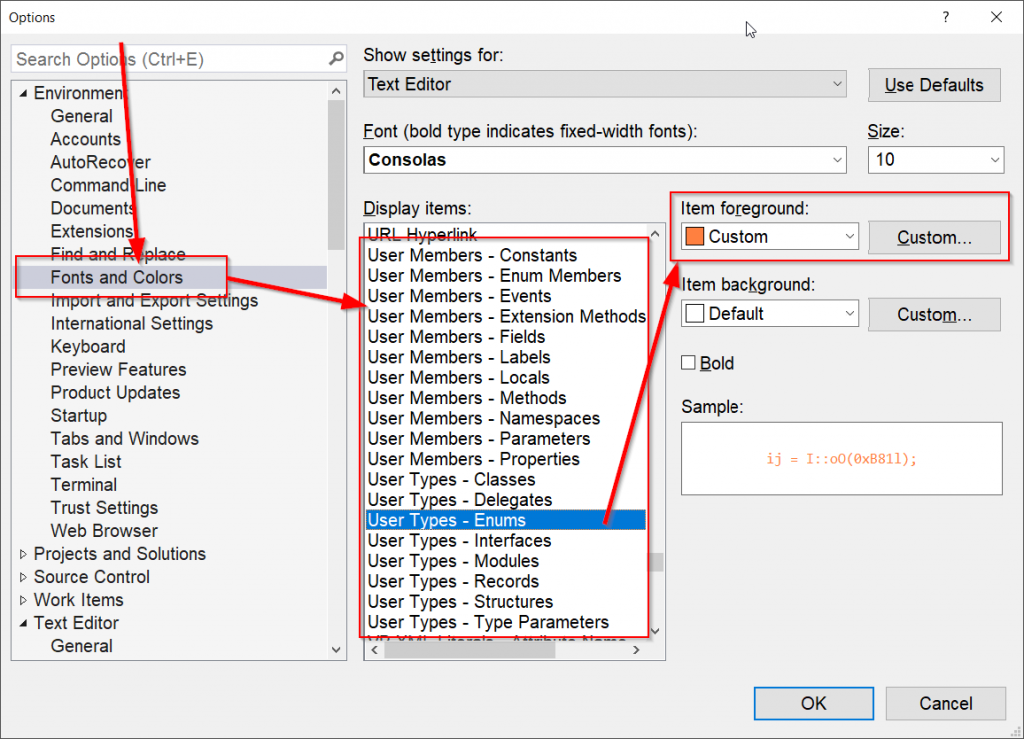This screenshot has height=739, width=1024.
Task: Click the search magnifier icon in Search Options
Action: 336,60
